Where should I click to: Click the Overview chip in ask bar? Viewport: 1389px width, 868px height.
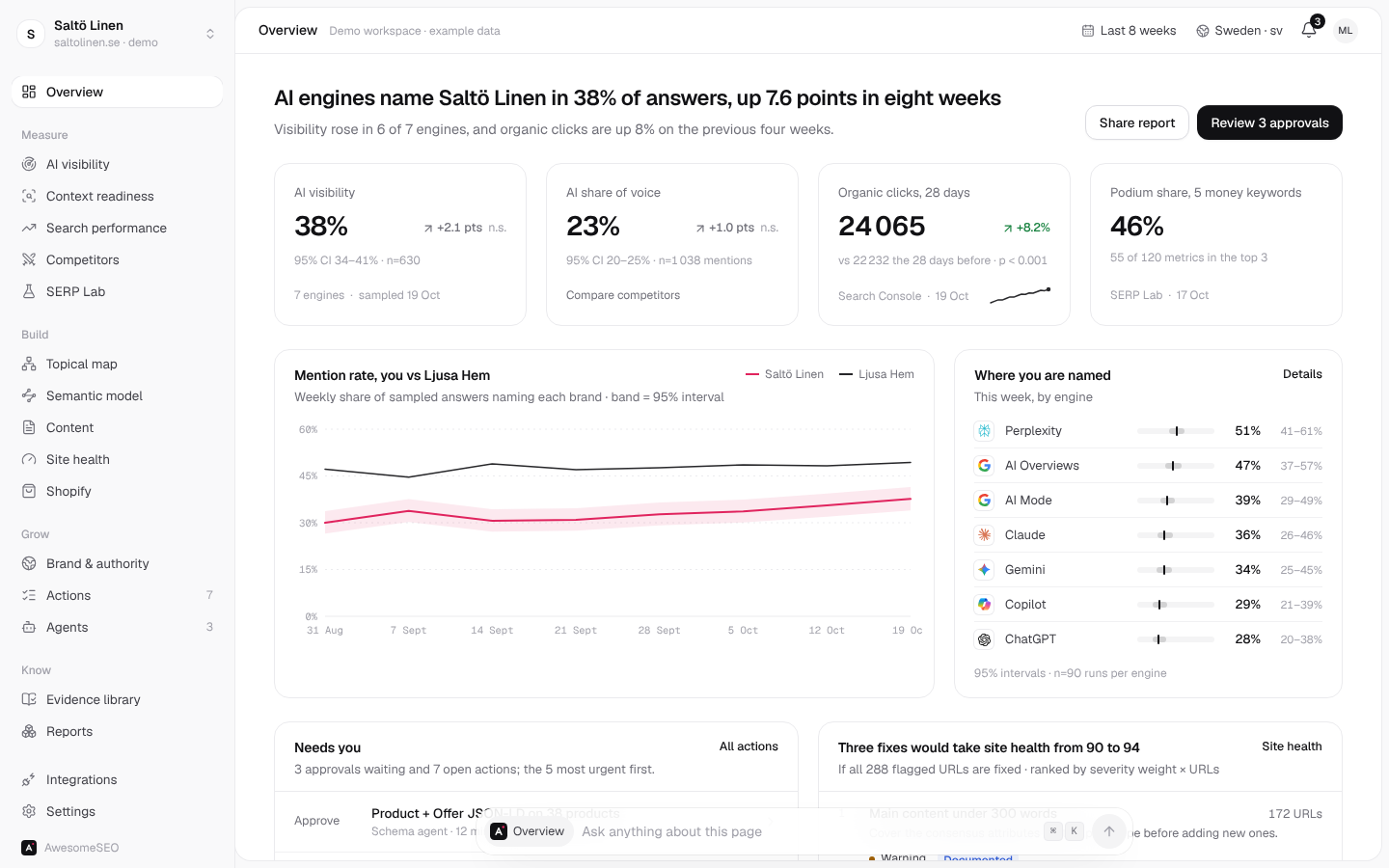click(x=528, y=831)
